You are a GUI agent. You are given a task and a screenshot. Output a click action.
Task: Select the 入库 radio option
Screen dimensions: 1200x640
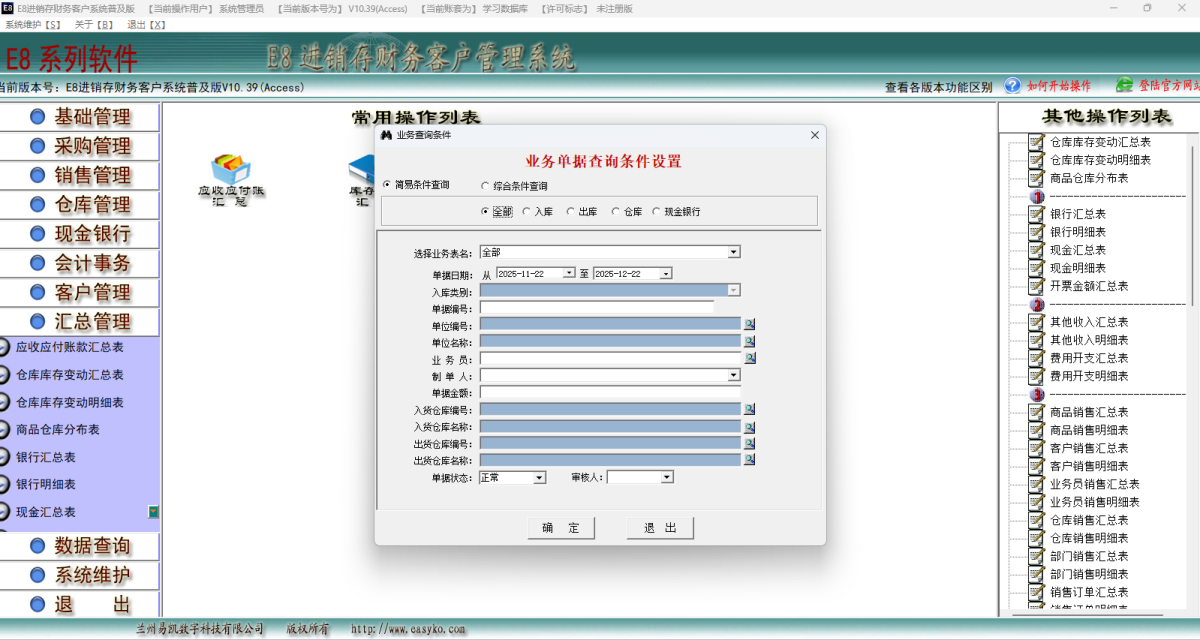(x=527, y=211)
